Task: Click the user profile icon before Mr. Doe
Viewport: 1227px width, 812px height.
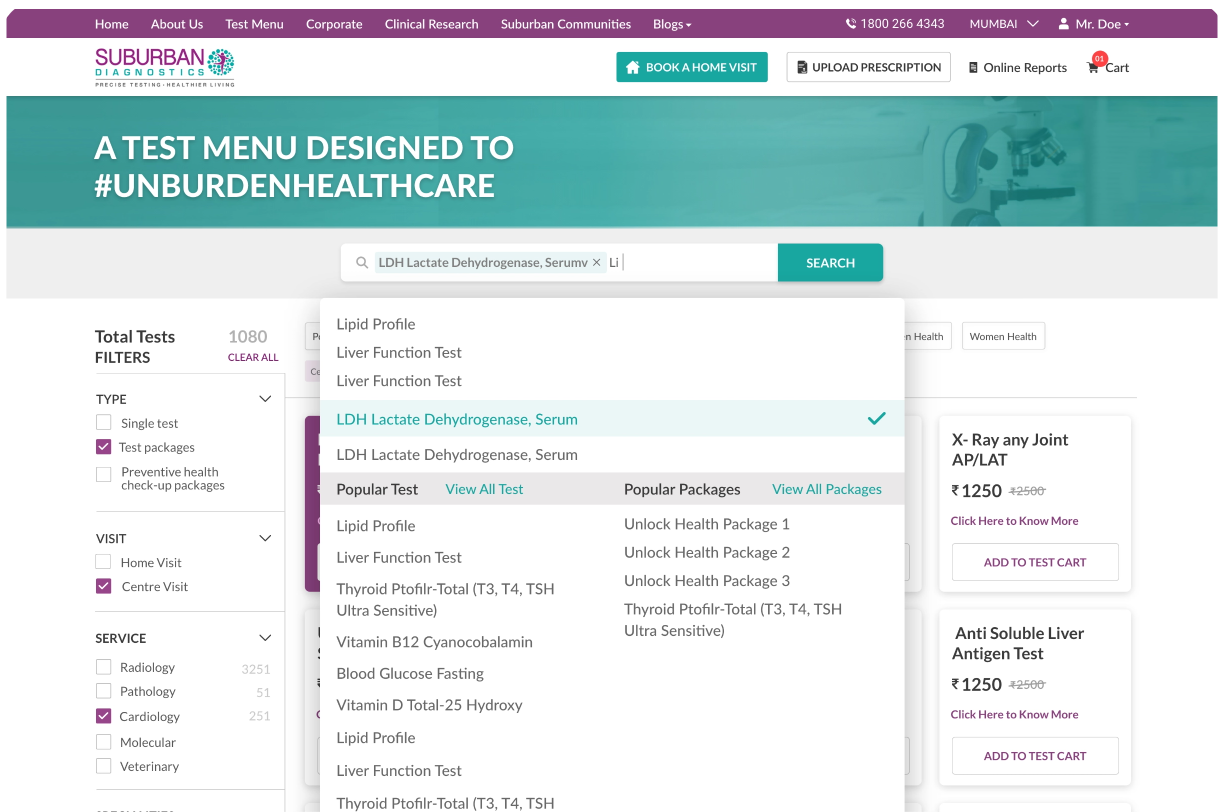Action: [1064, 24]
